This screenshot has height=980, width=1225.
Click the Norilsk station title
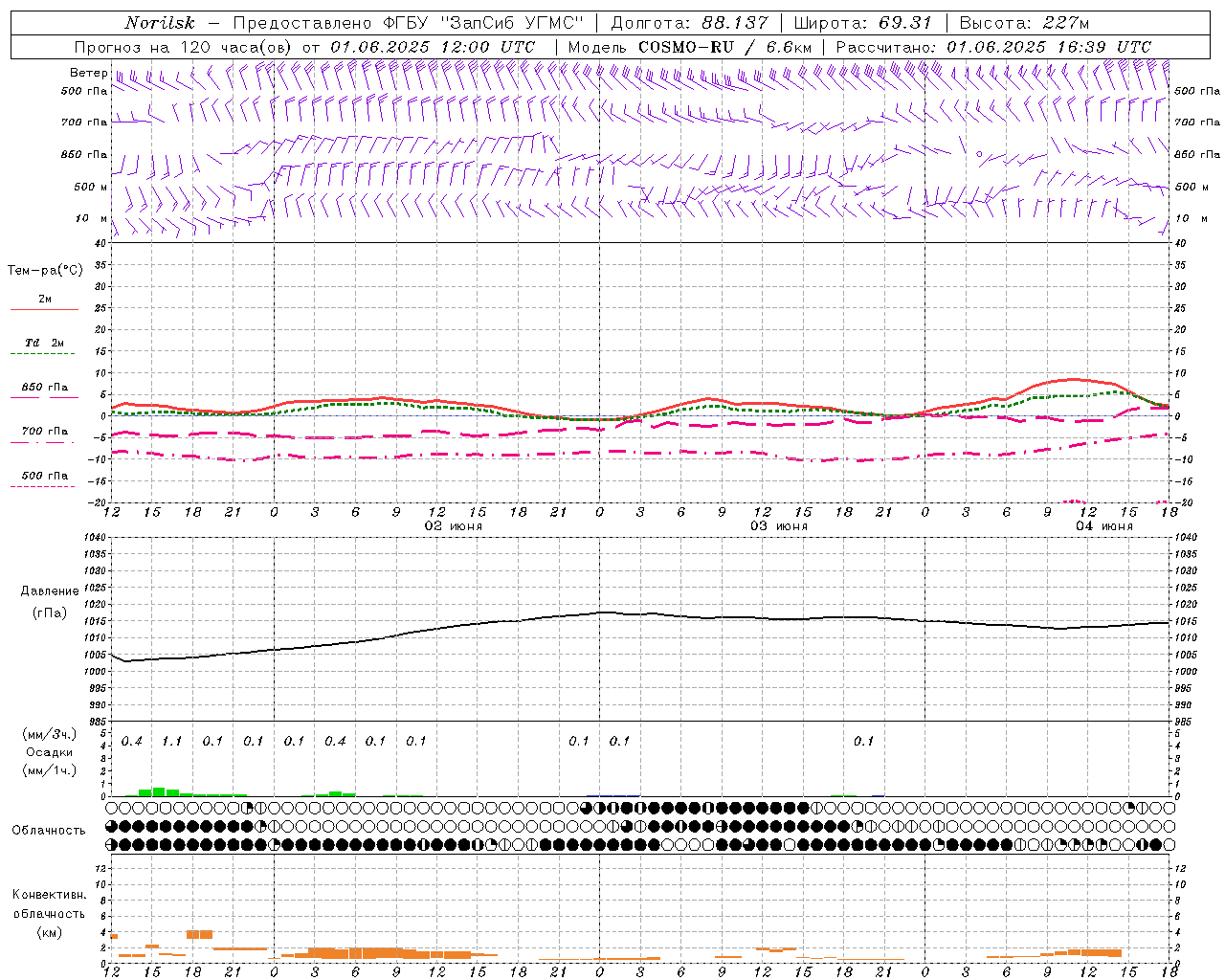(160, 23)
